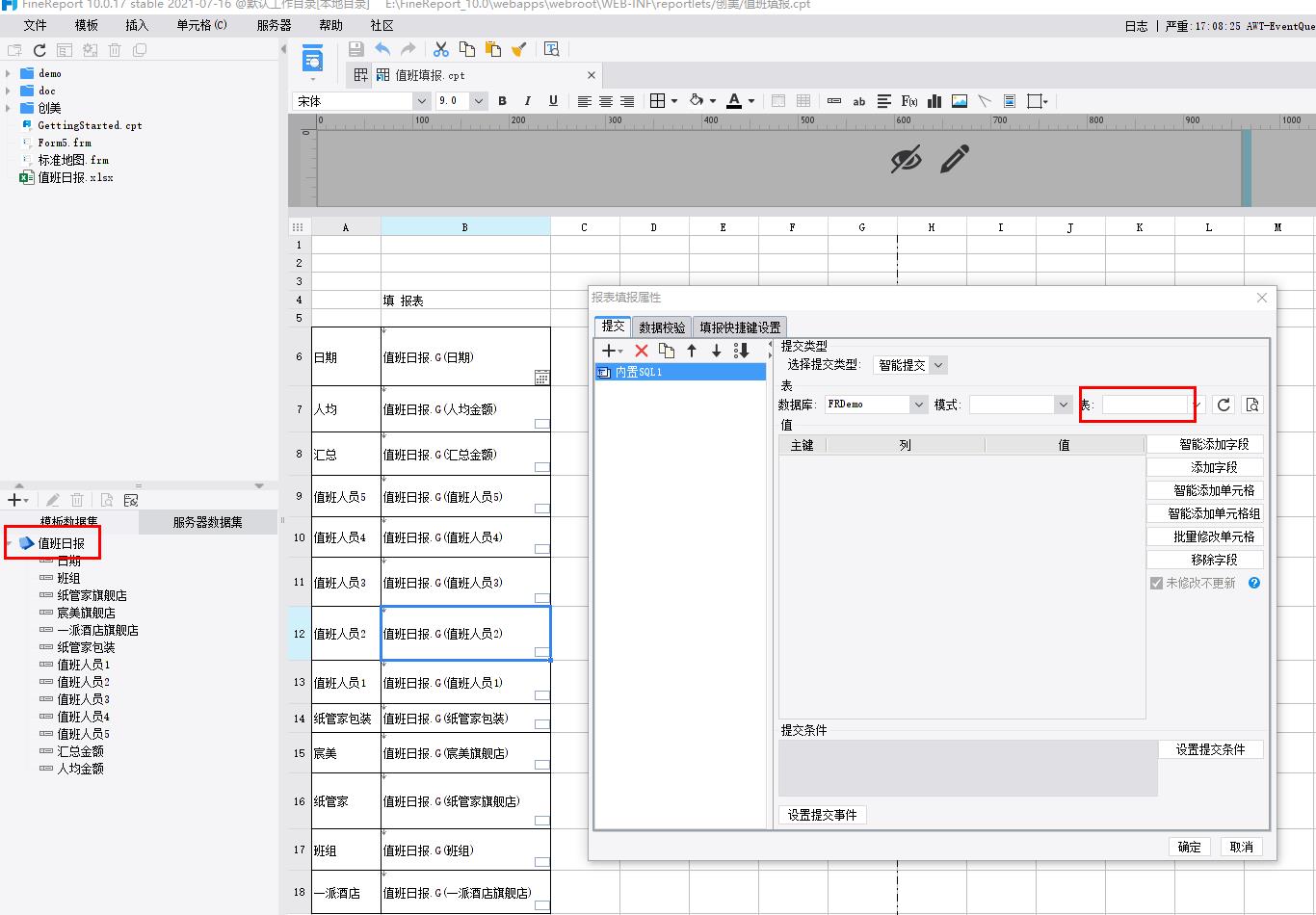This screenshot has width=1316, height=915.
Task: Align cell text to the right
Action: pyautogui.click(x=627, y=101)
